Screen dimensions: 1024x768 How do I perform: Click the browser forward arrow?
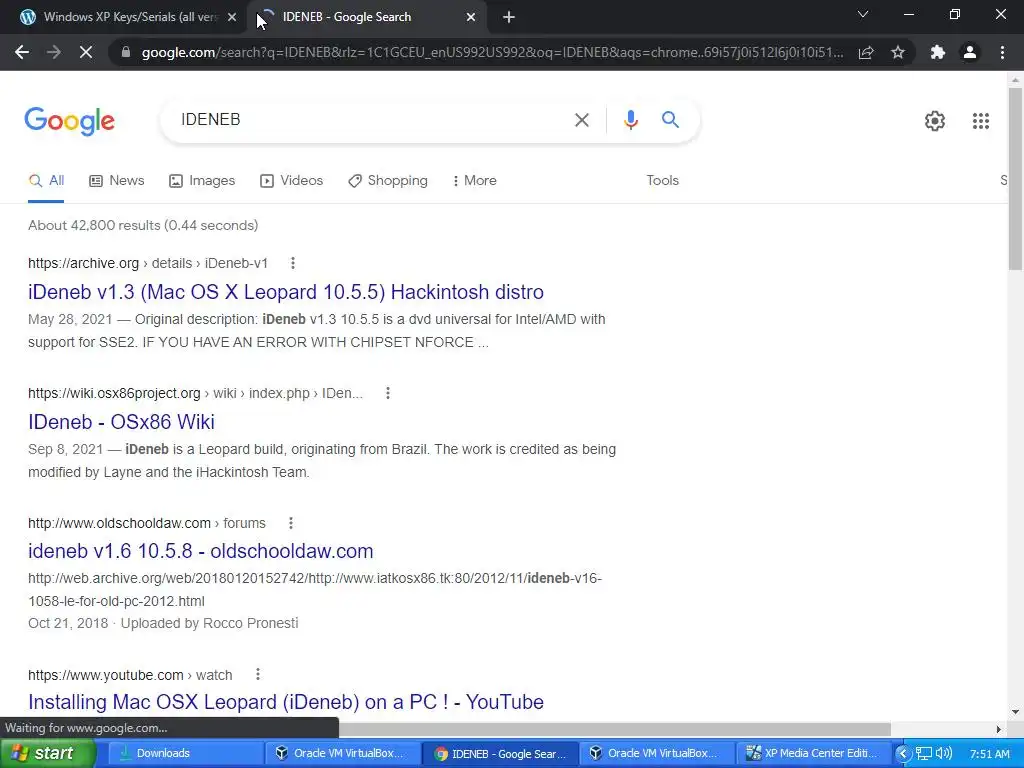pos(54,52)
